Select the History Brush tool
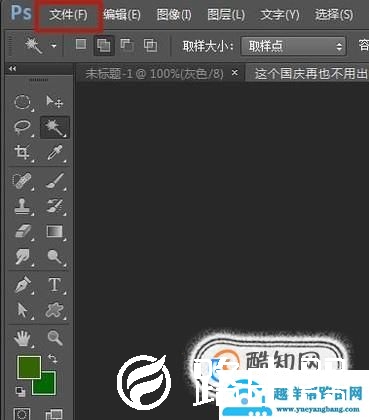 (55, 206)
